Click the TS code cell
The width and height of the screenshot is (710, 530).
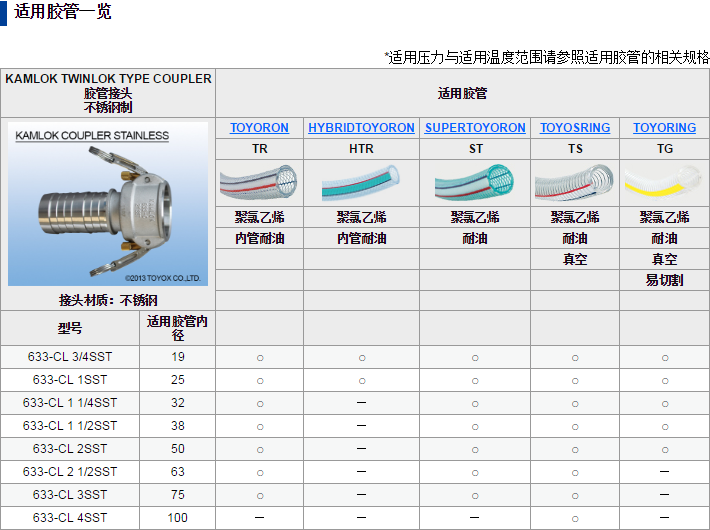[575, 149]
